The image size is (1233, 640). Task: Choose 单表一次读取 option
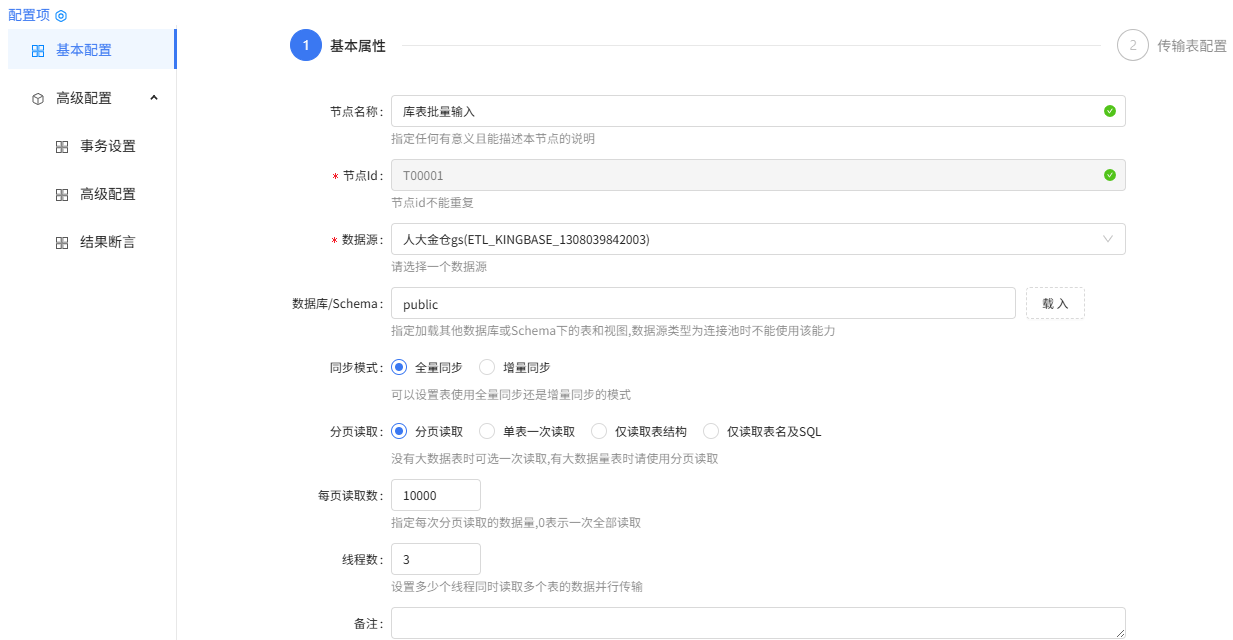(487, 431)
